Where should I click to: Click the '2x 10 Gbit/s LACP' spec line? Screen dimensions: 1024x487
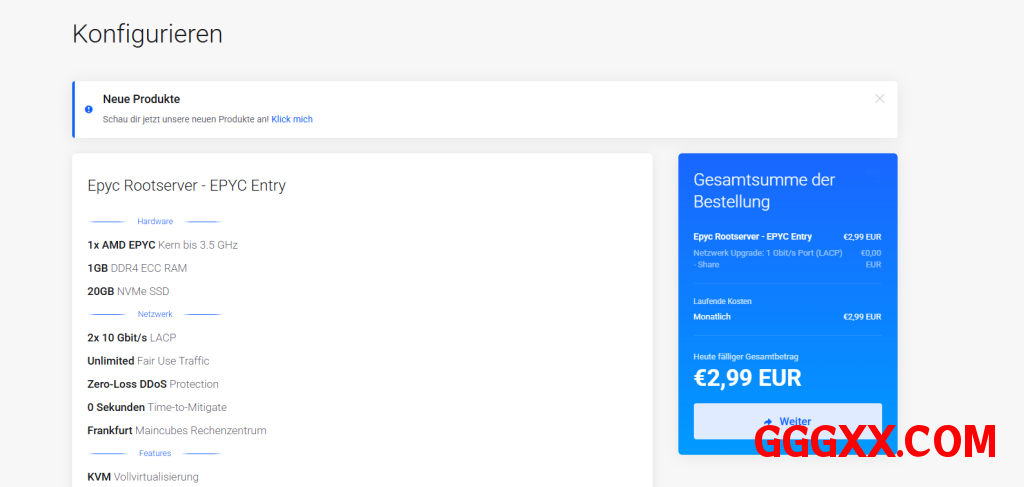[x=132, y=338]
